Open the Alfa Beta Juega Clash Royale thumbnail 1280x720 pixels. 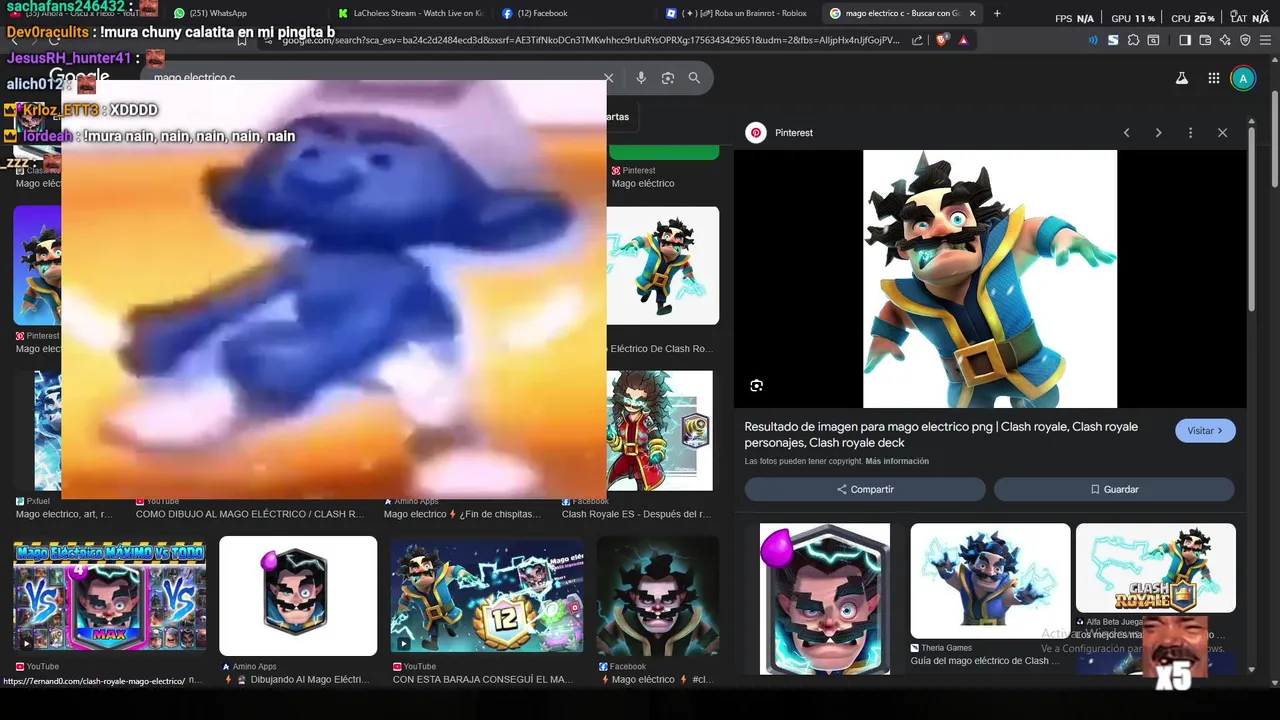[x=1156, y=568]
